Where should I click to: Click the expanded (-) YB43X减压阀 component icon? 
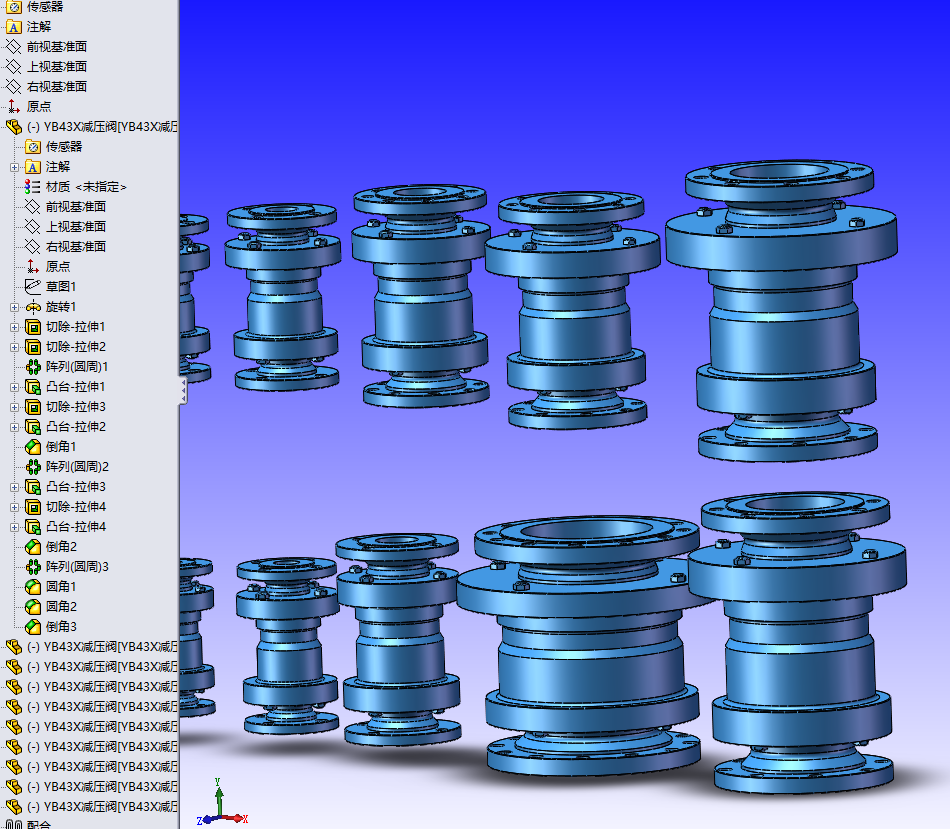click(x=13, y=127)
